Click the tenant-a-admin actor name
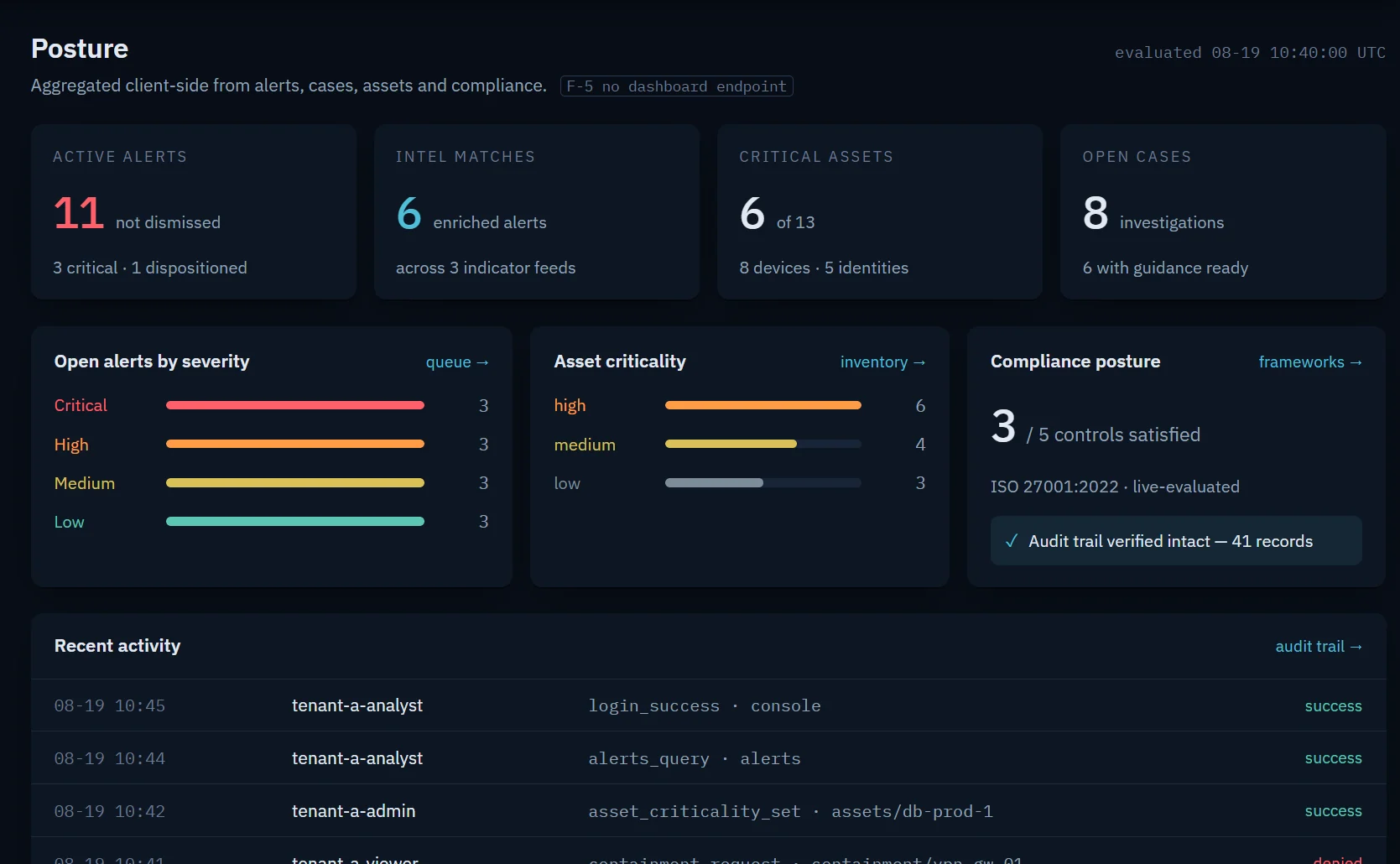 [x=354, y=811]
